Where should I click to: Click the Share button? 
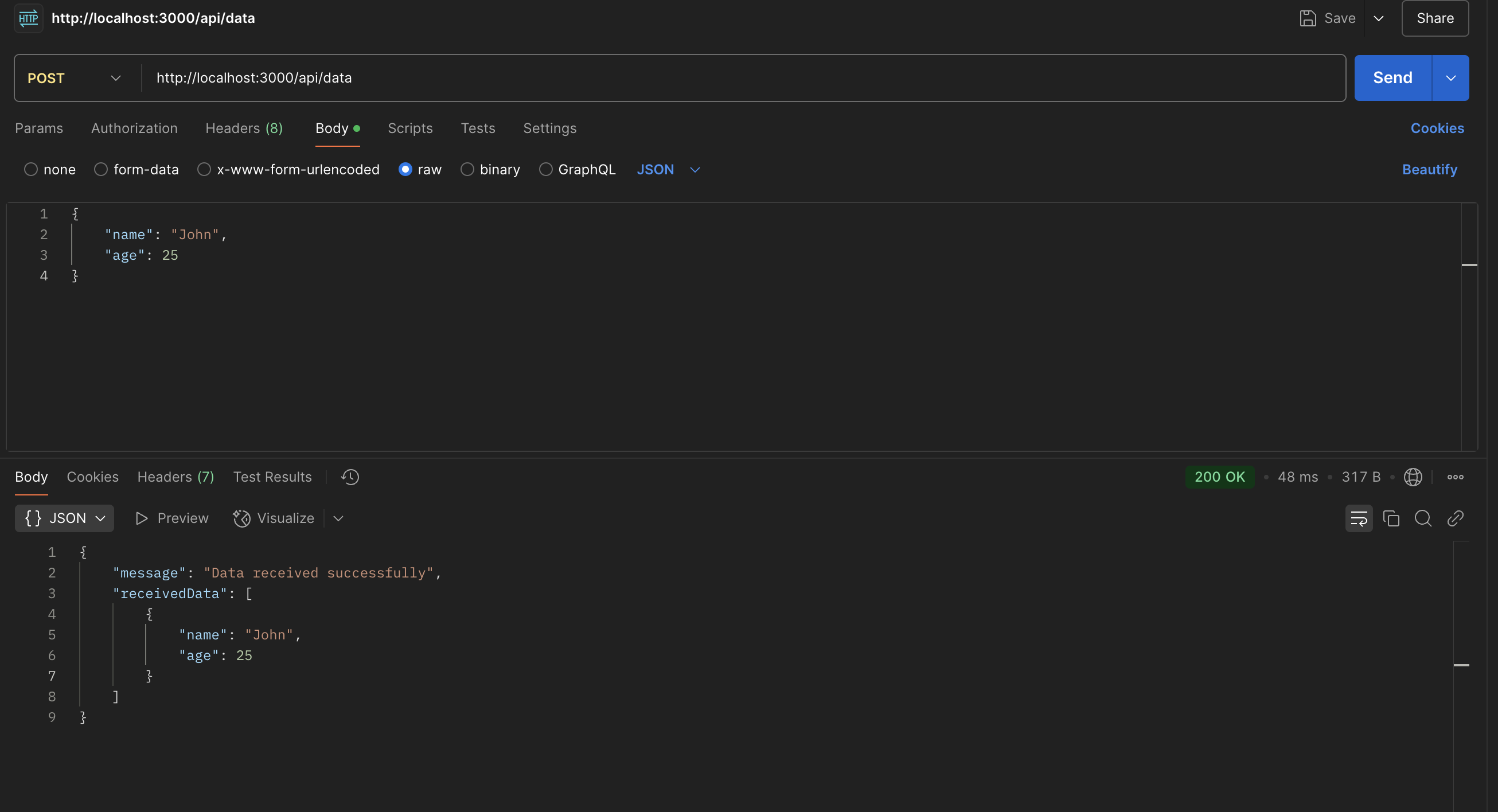pyautogui.click(x=1435, y=18)
